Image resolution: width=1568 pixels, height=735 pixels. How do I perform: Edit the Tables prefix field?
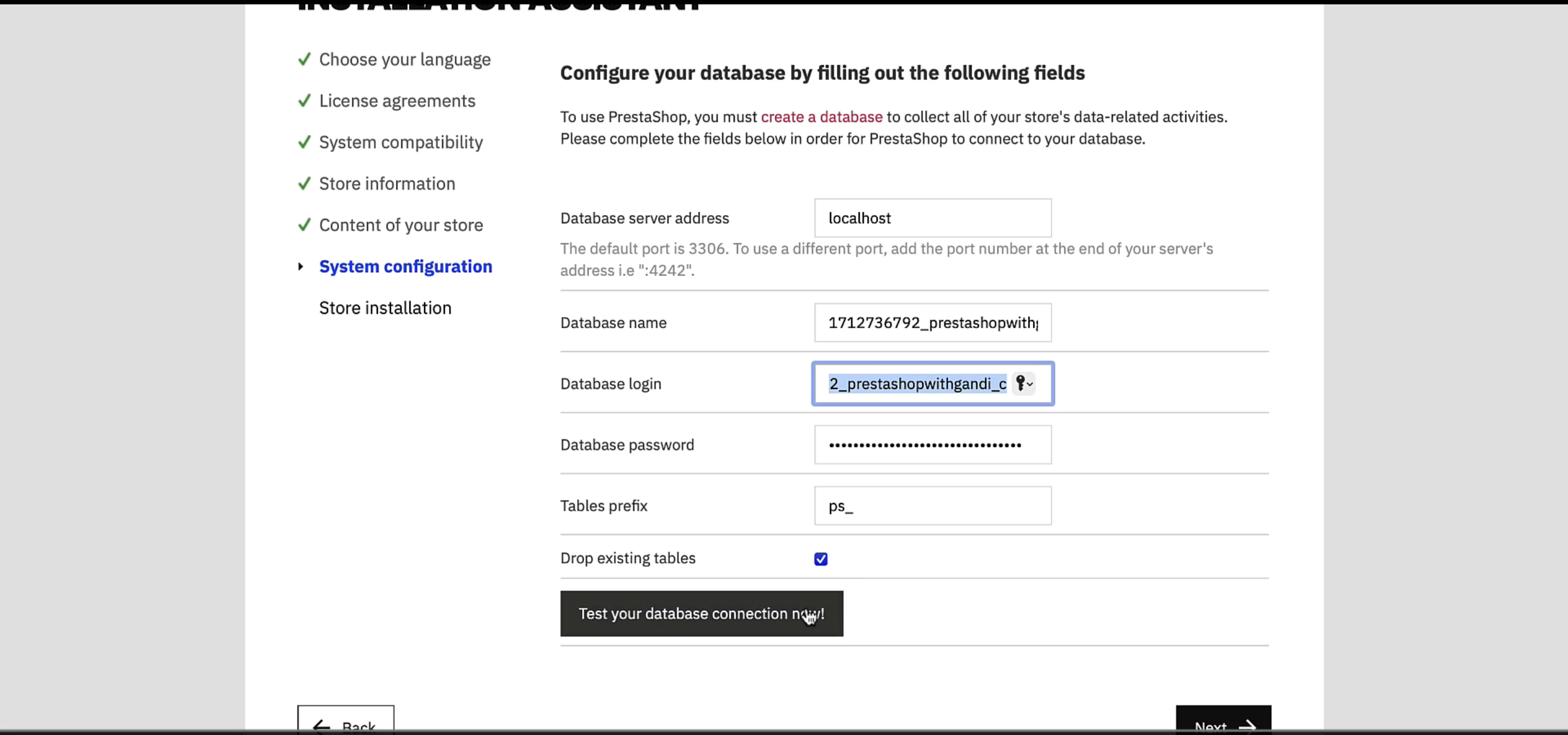pos(933,506)
